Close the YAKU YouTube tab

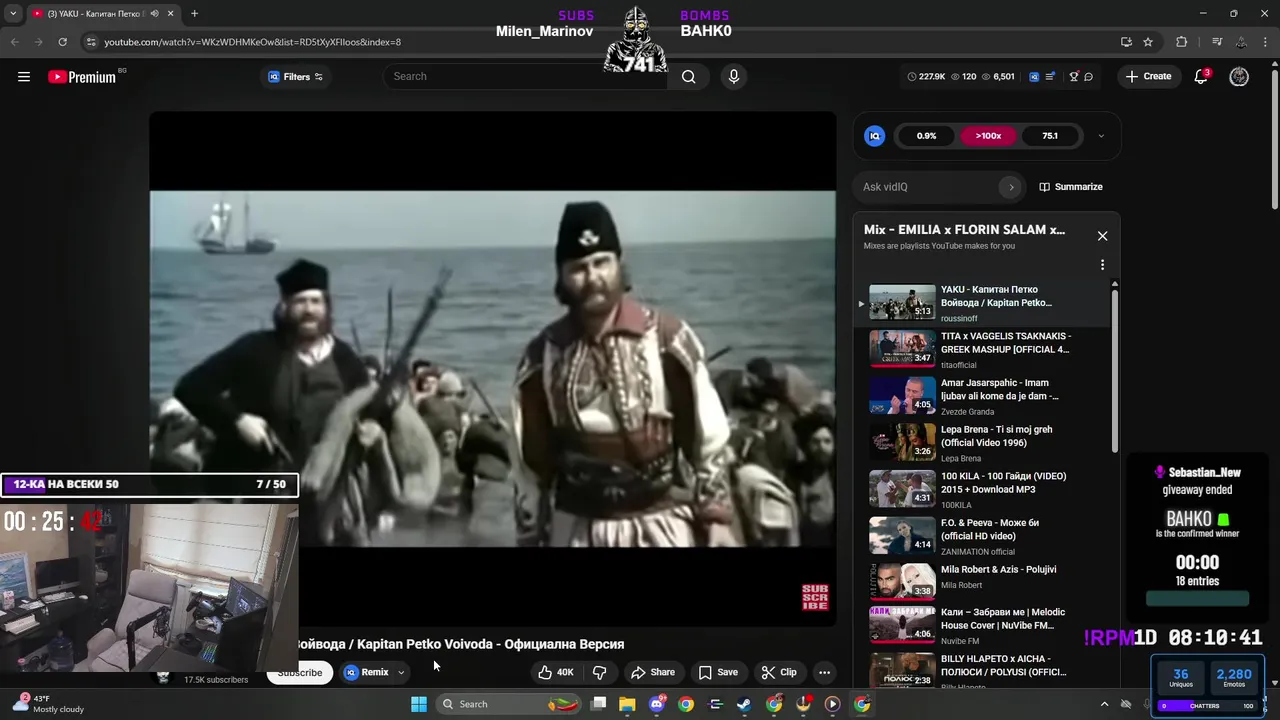coord(170,14)
